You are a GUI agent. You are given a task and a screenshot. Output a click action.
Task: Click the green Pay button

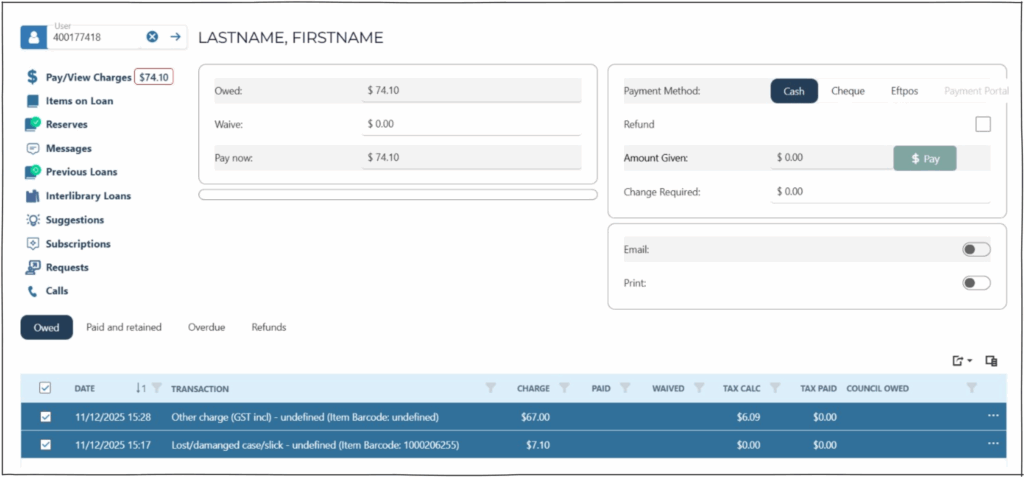[924, 158]
